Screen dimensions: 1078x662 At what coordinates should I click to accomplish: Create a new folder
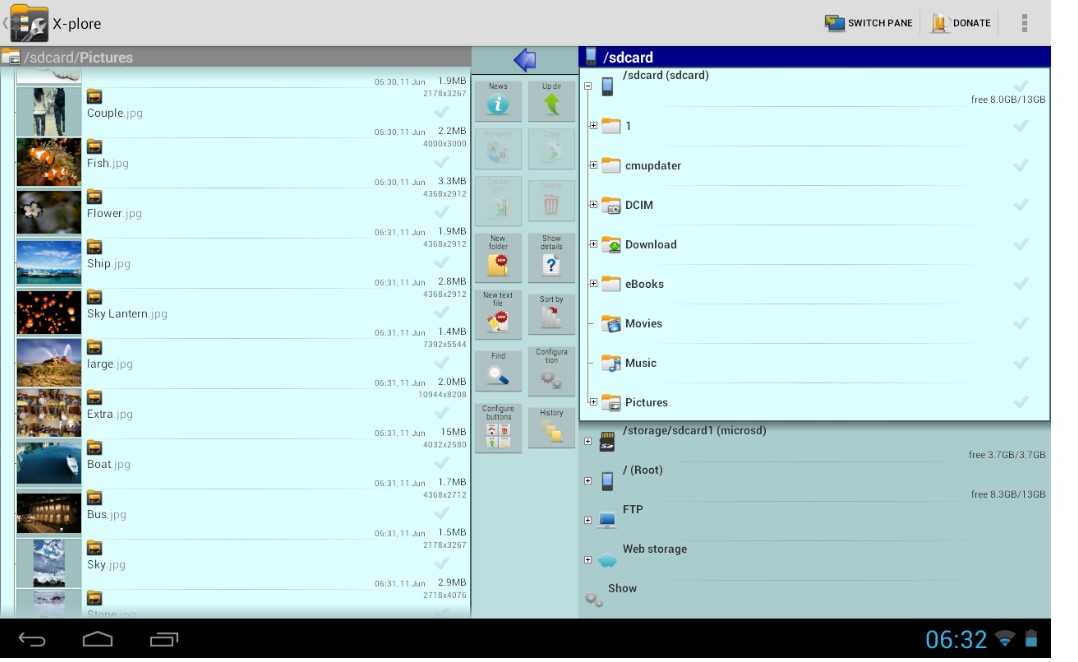tap(498, 258)
